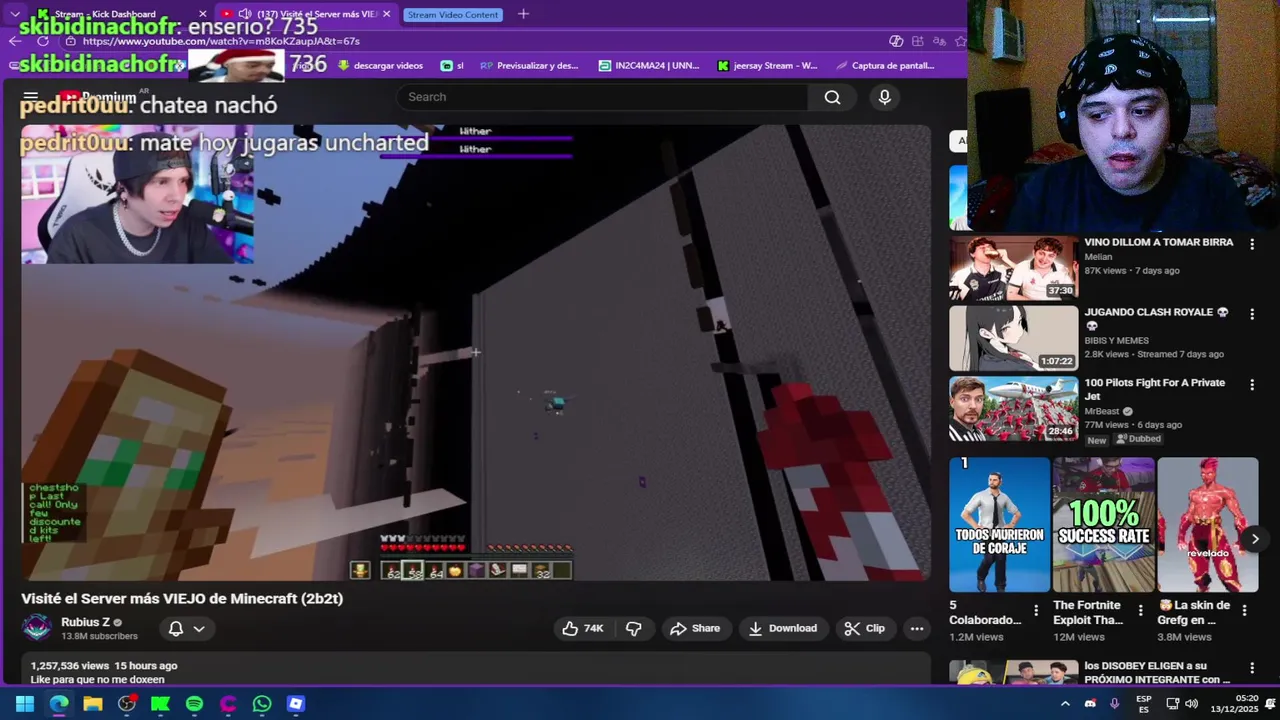Viewport: 1280px width, 720px height.
Task: Open File Explorer from taskbar
Action: point(93,704)
